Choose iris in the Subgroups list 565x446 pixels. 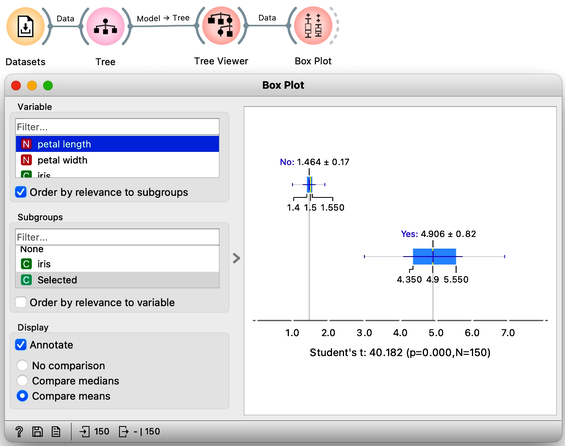(117, 264)
